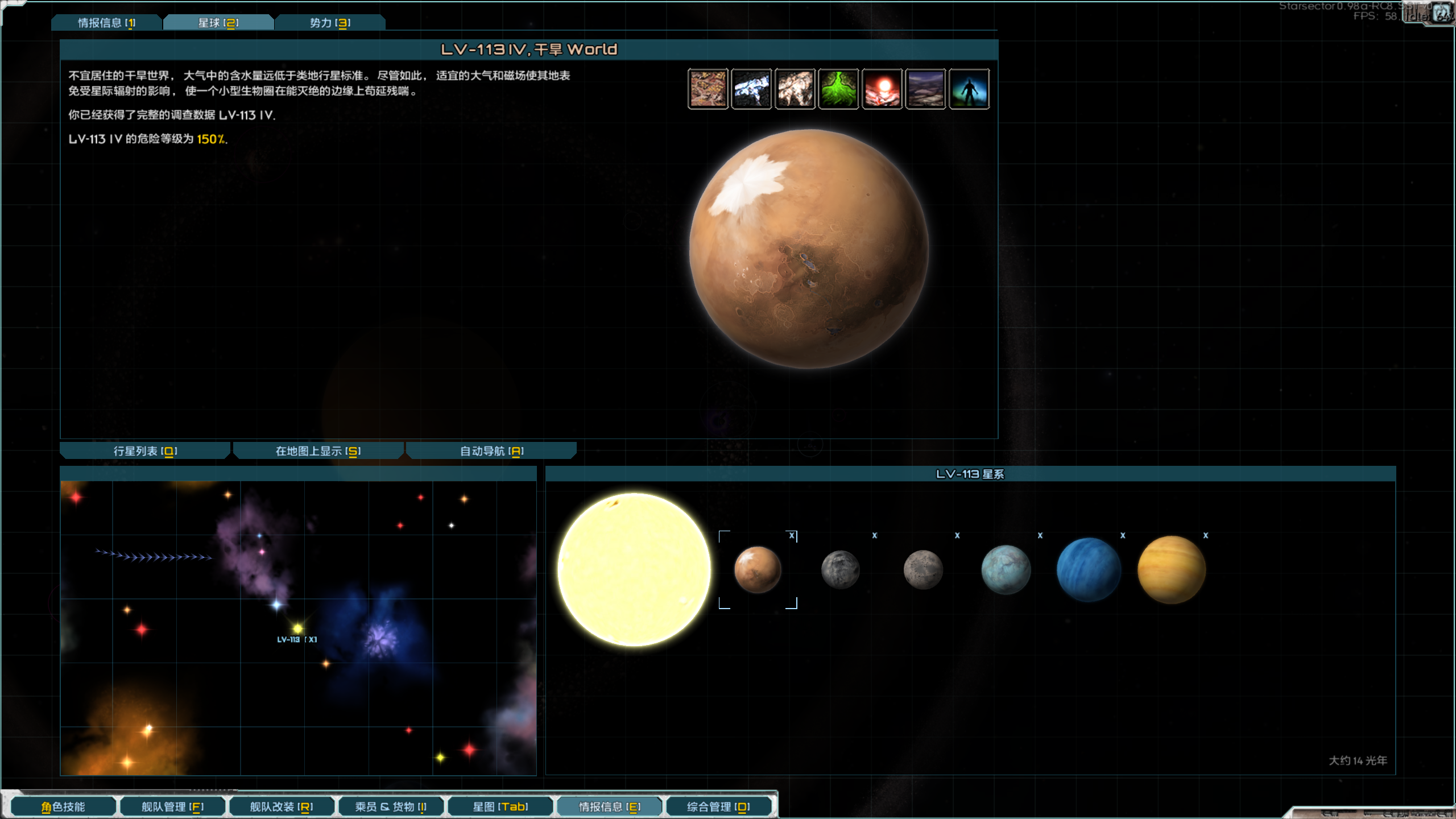This screenshot has height=819, width=1456.
Task: Click the brown ore deposit condition icon
Action: point(708,89)
